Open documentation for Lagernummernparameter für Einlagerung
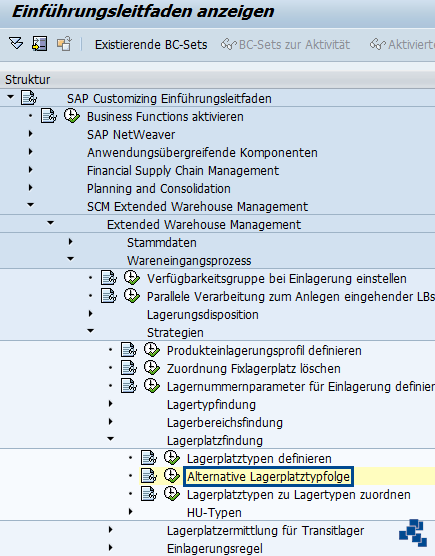Viewport: 435px width, 556px height. [x=129, y=387]
